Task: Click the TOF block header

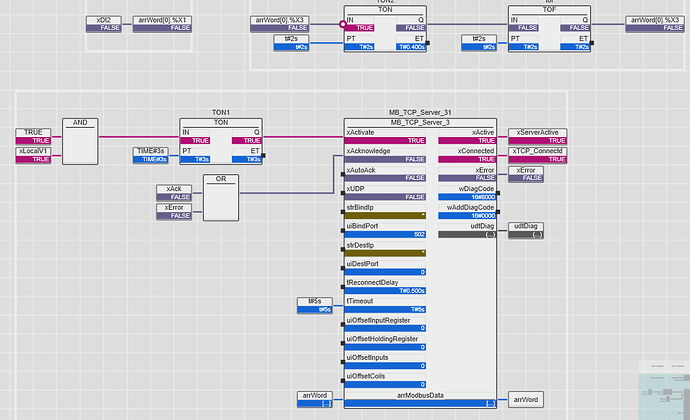Action: pyautogui.click(x=549, y=10)
